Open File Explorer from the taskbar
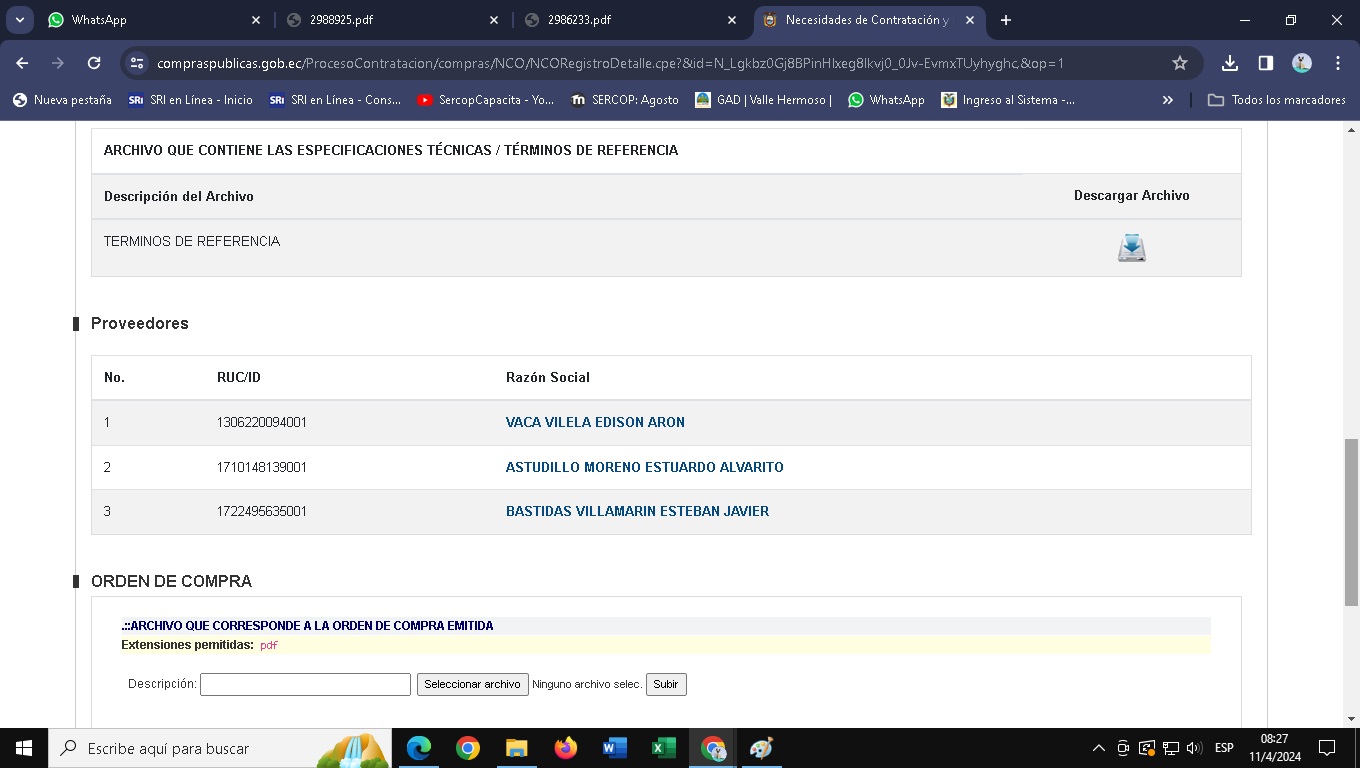1360x768 pixels. click(516, 748)
